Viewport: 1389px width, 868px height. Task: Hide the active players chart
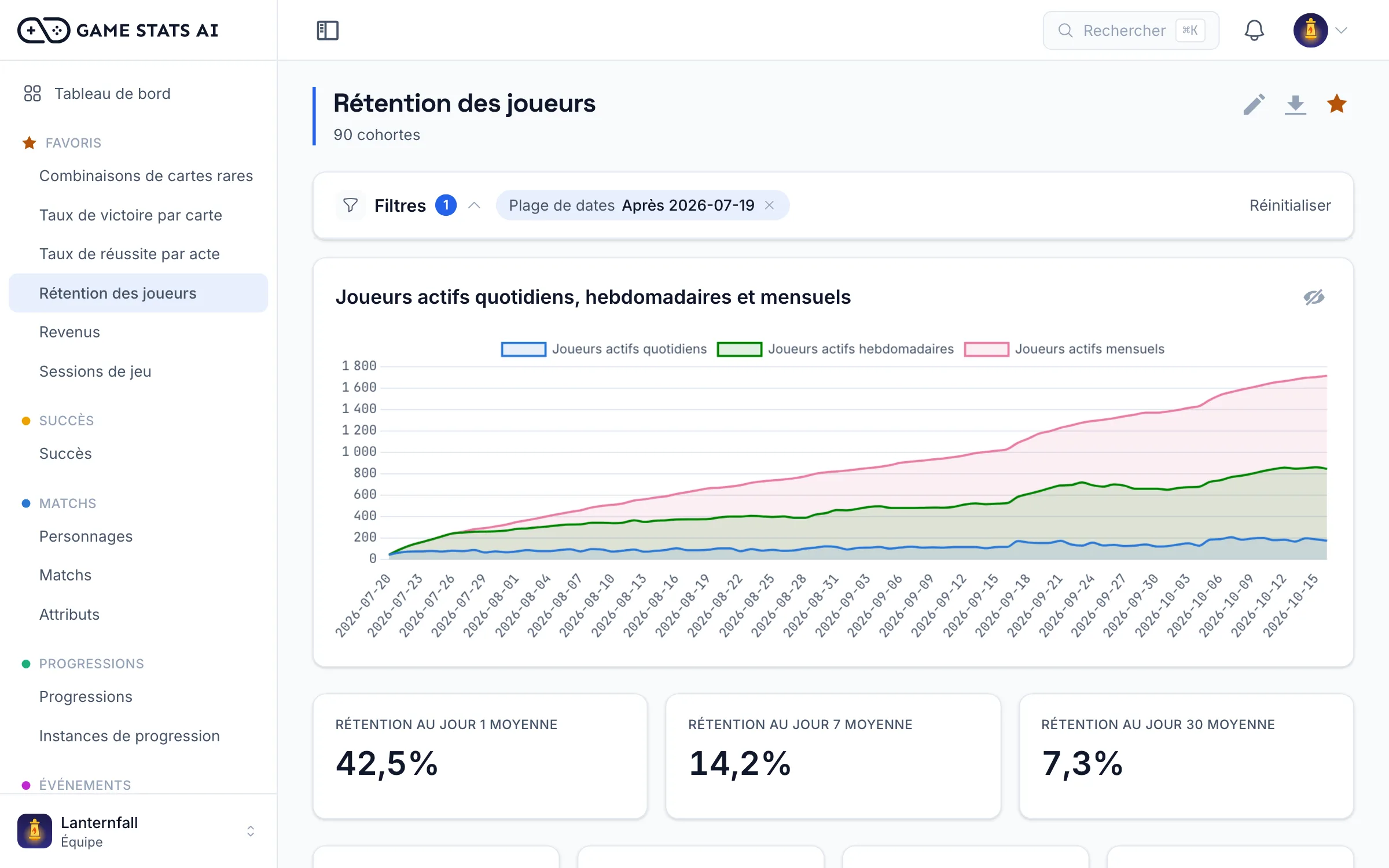tap(1314, 297)
